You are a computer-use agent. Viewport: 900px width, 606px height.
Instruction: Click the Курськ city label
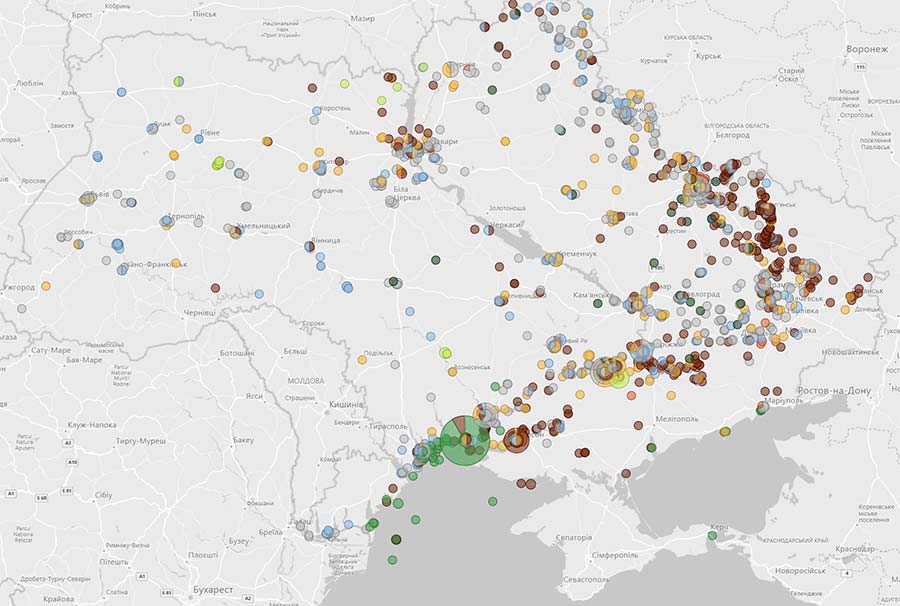pyautogui.click(x=708, y=58)
